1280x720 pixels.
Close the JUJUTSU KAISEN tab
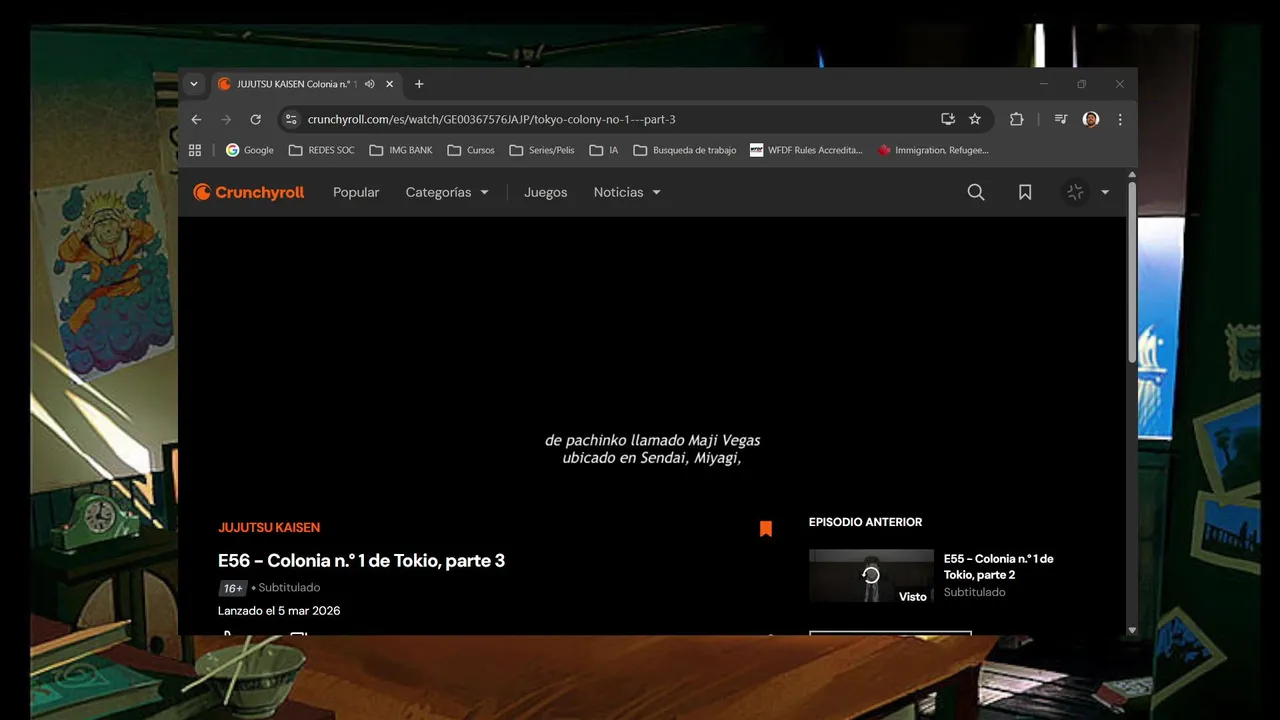click(390, 84)
